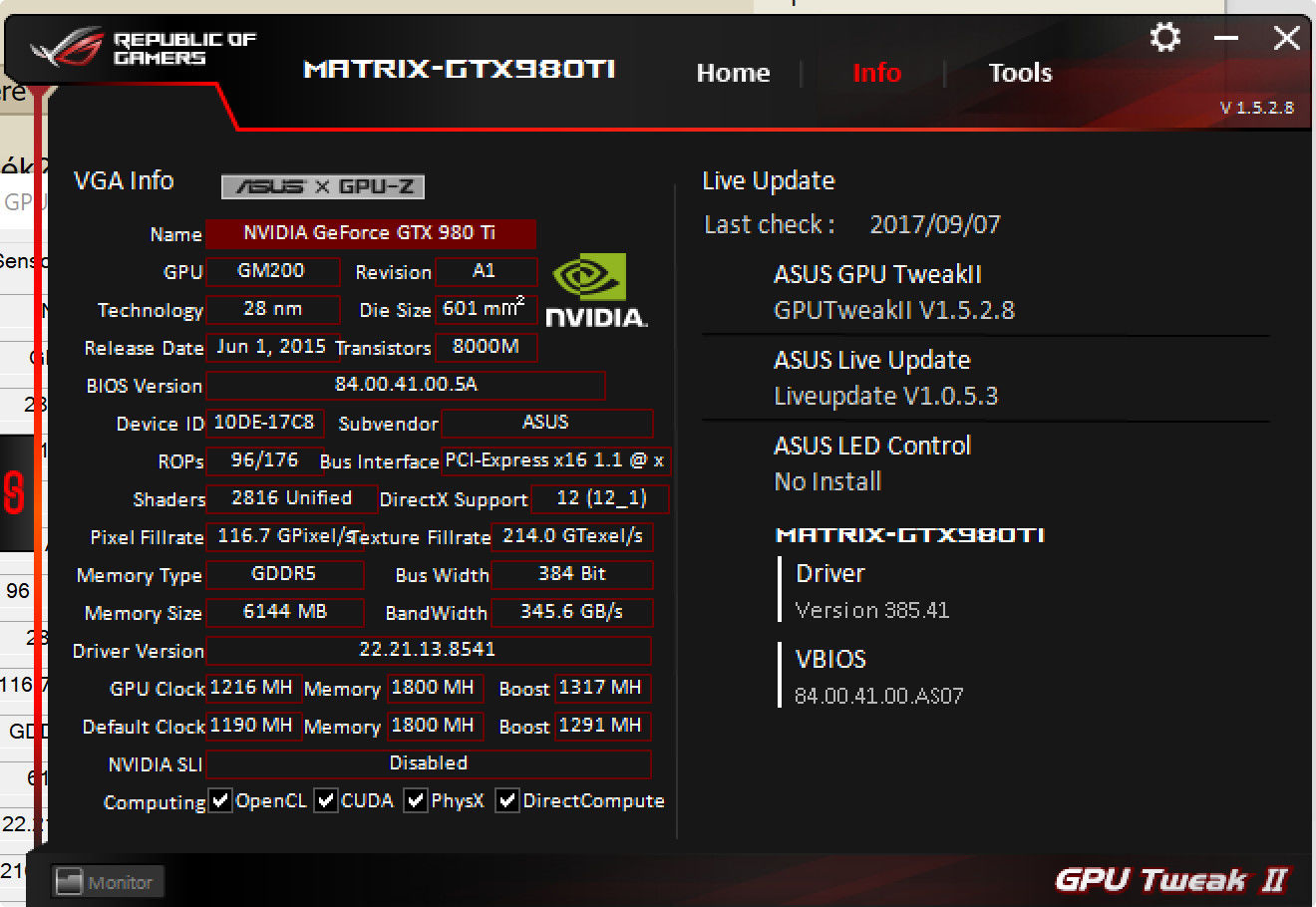This screenshot has height=907, width=1316.
Task: Click the Release Date value Jun 1, 2015
Action: click(x=272, y=347)
